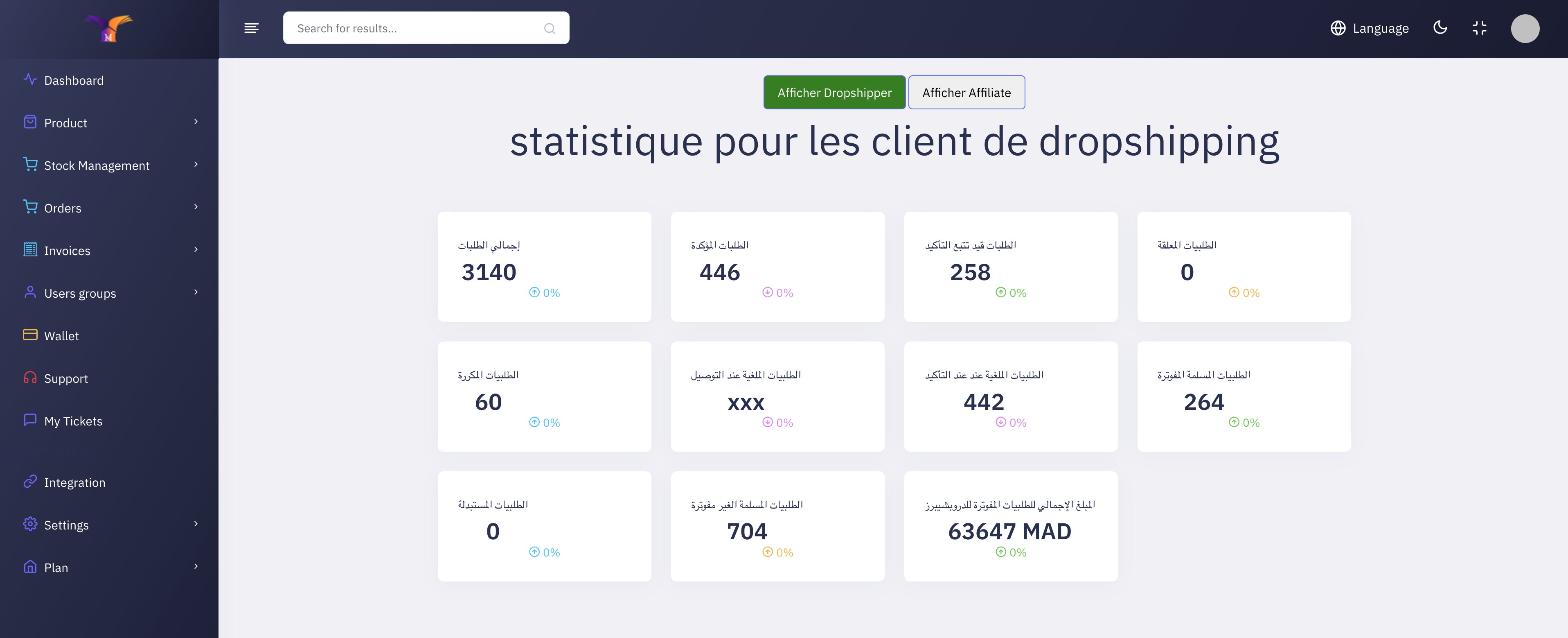Click the Plan sidebar entry
The width and height of the screenshot is (1568, 638).
(x=56, y=567)
